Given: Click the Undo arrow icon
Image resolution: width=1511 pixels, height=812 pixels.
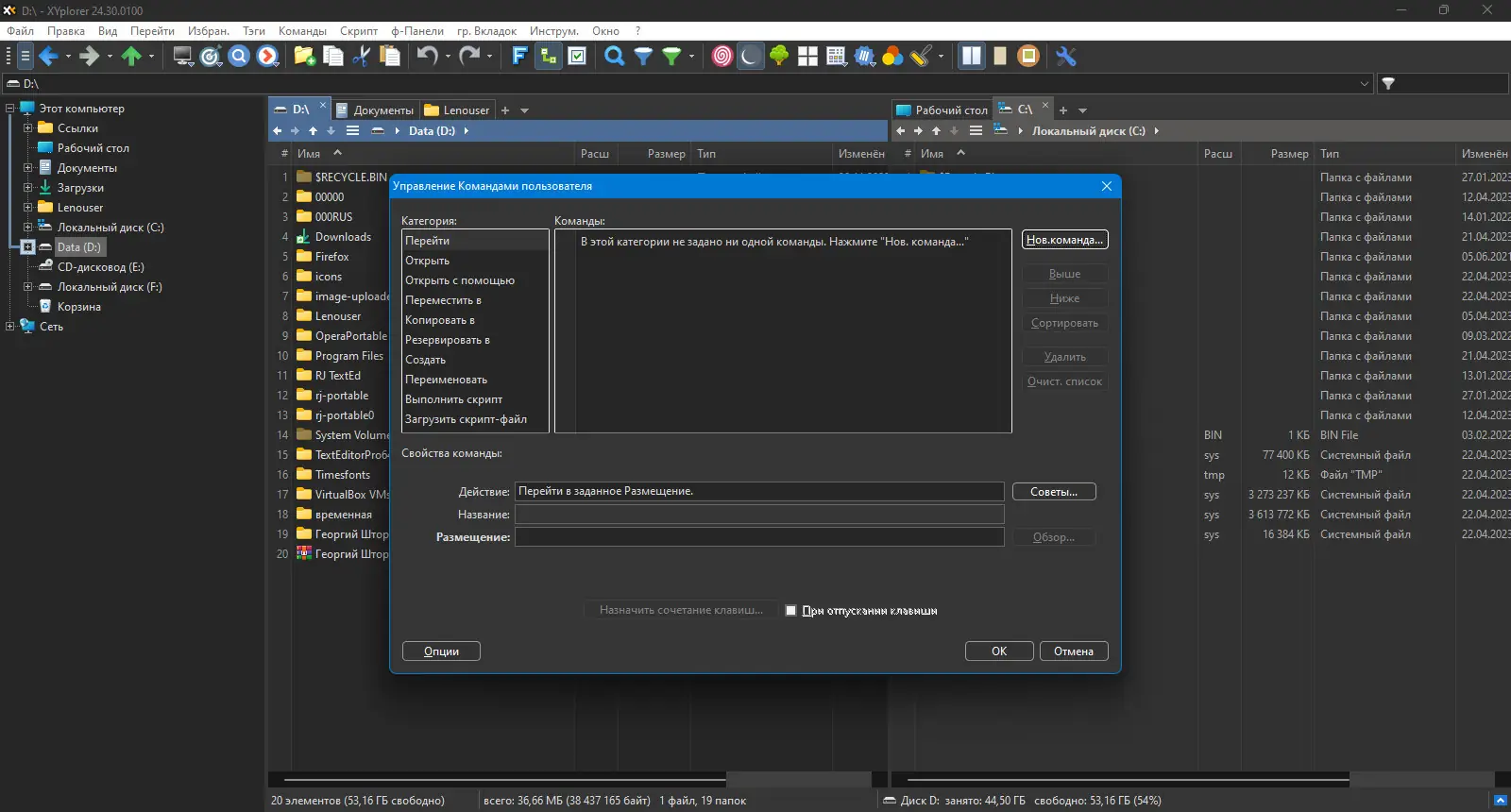Looking at the screenshot, I should [428, 57].
